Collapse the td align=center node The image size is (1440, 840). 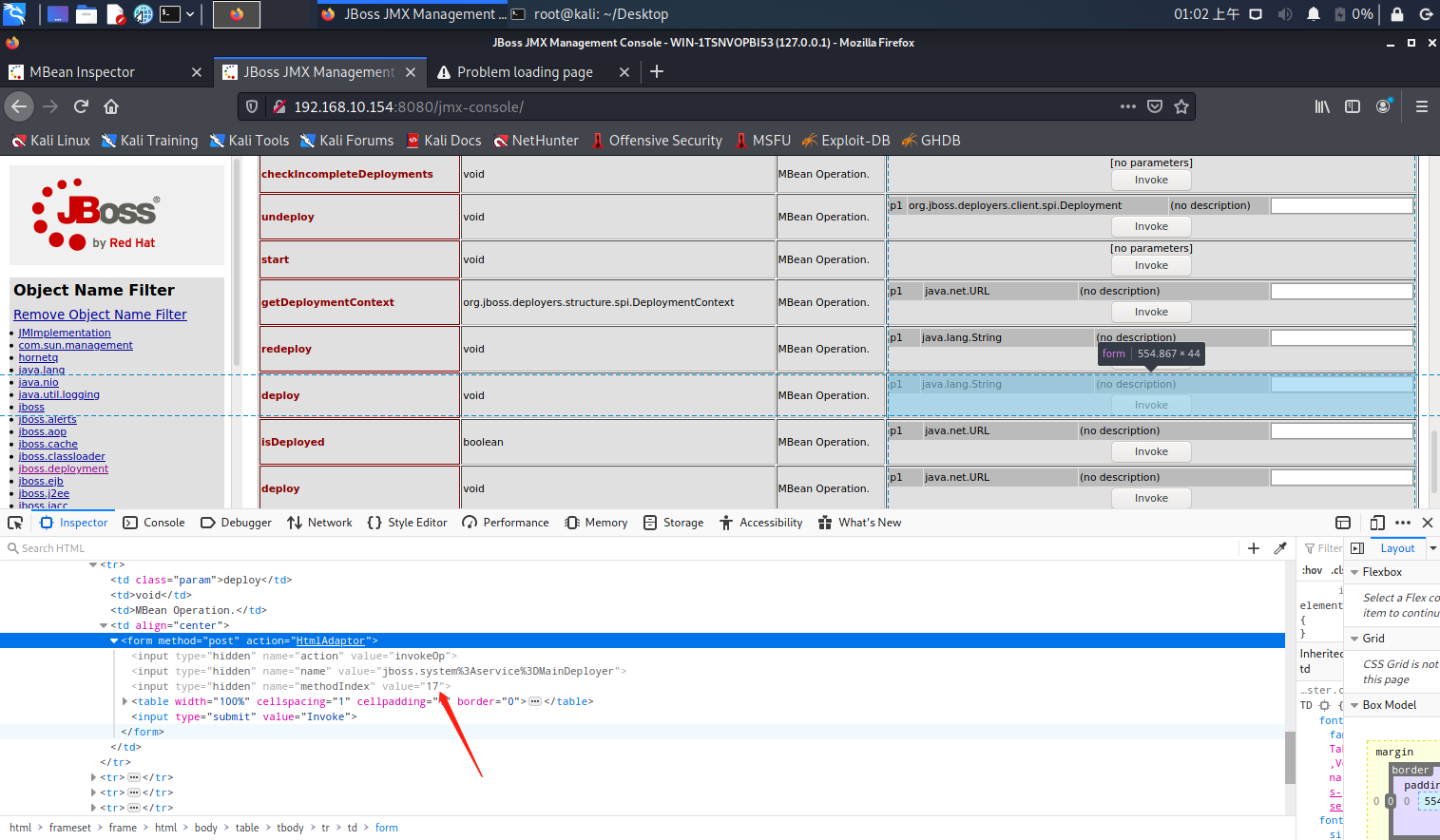[104, 625]
